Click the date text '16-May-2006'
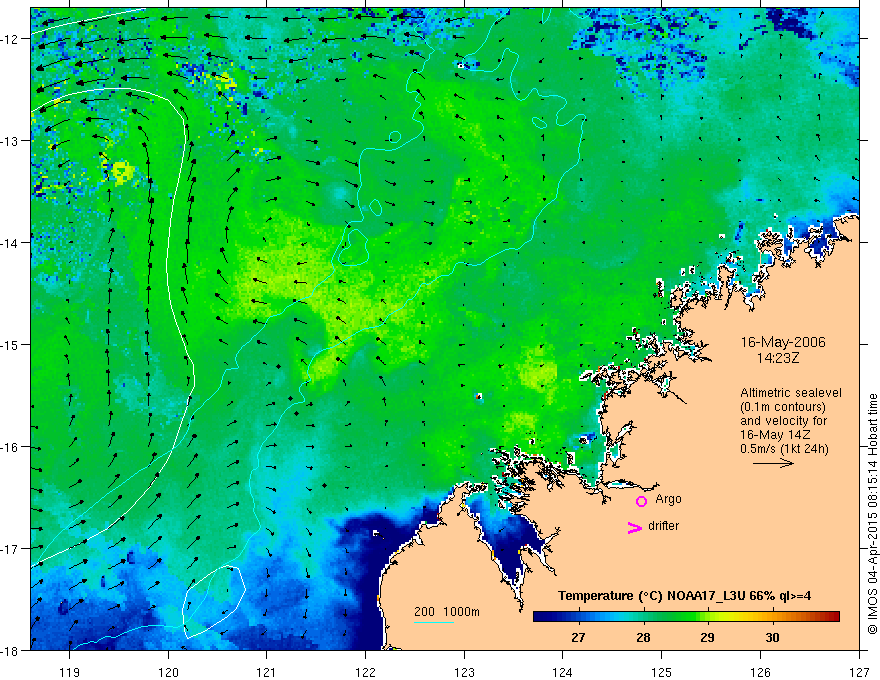The height and width of the screenshot is (680, 880). click(783, 342)
